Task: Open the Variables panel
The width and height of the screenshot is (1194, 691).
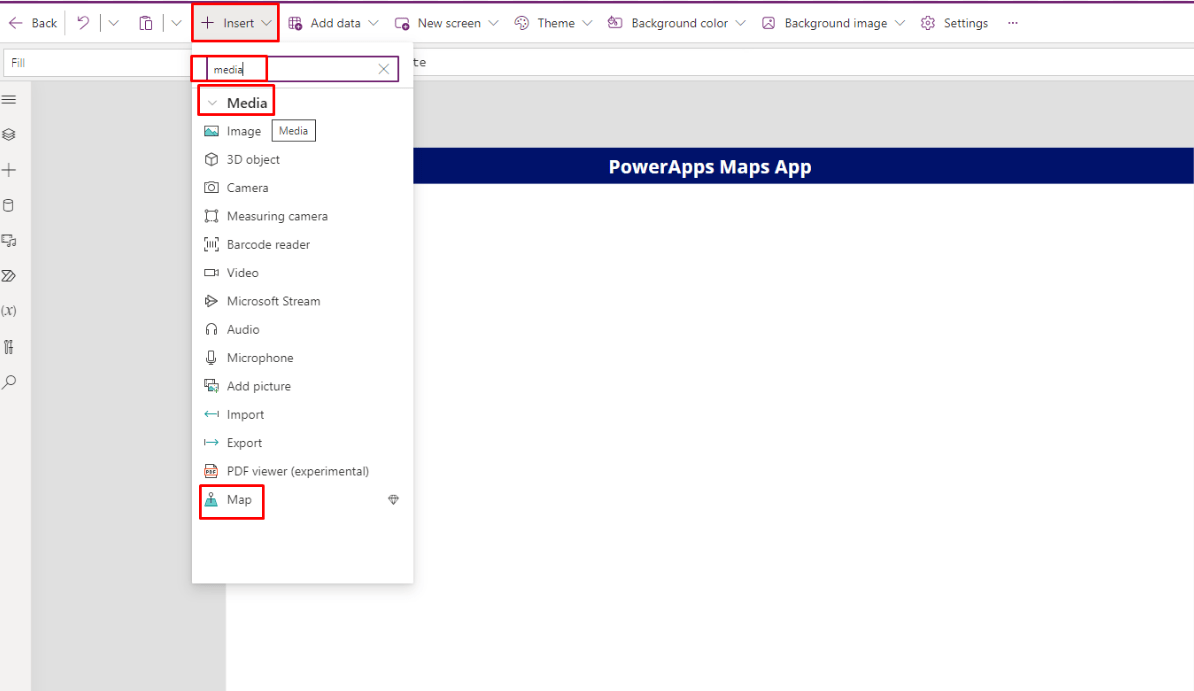Action: click(9, 310)
